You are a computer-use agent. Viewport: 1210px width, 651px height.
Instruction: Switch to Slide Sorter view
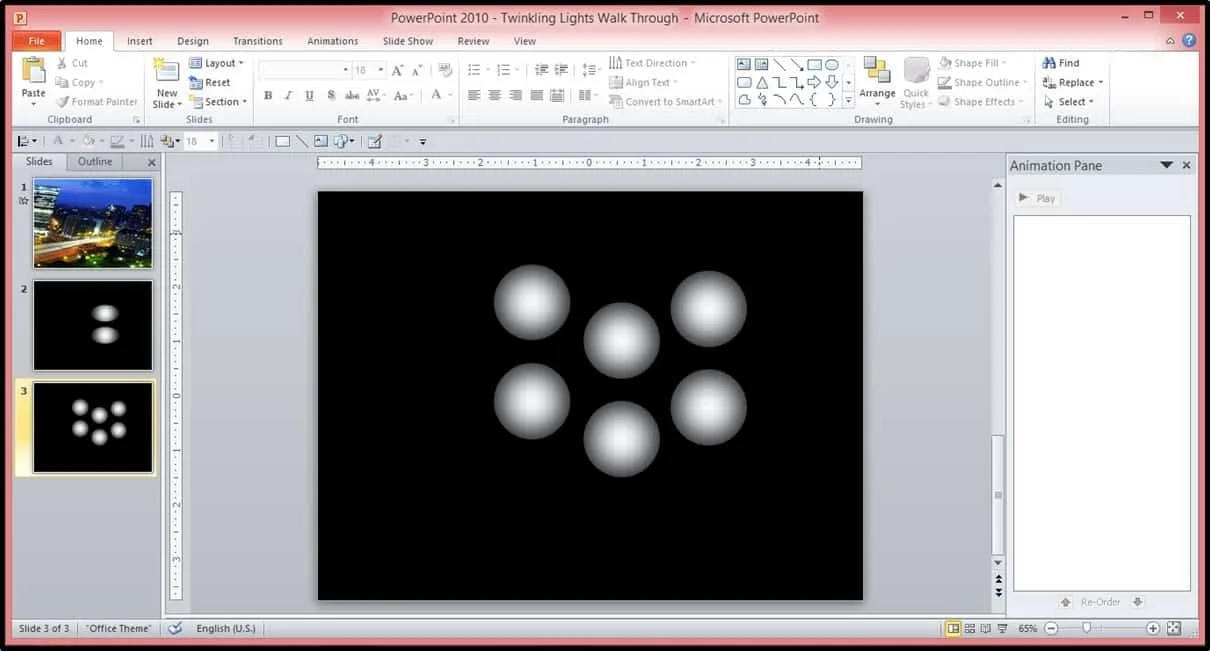(969, 628)
